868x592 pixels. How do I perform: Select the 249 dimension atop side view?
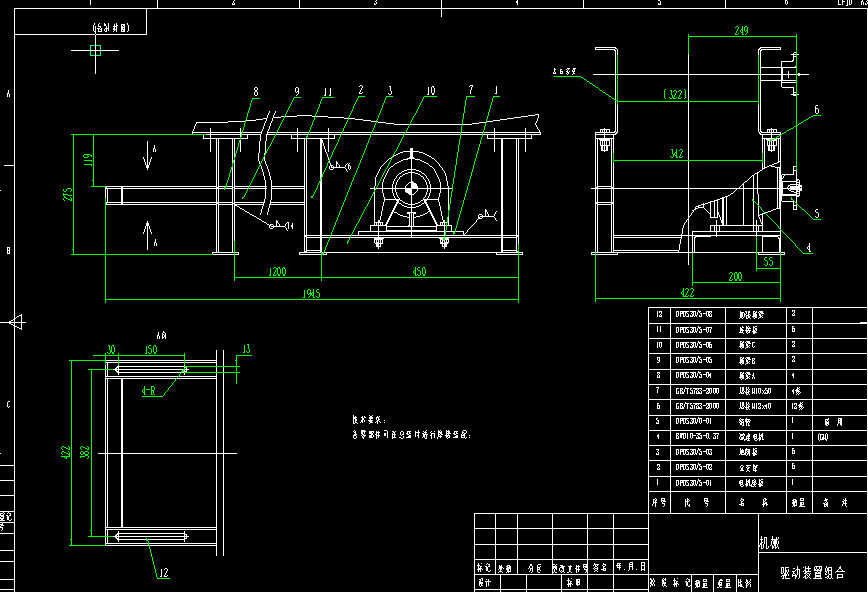pyautogui.click(x=742, y=30)
